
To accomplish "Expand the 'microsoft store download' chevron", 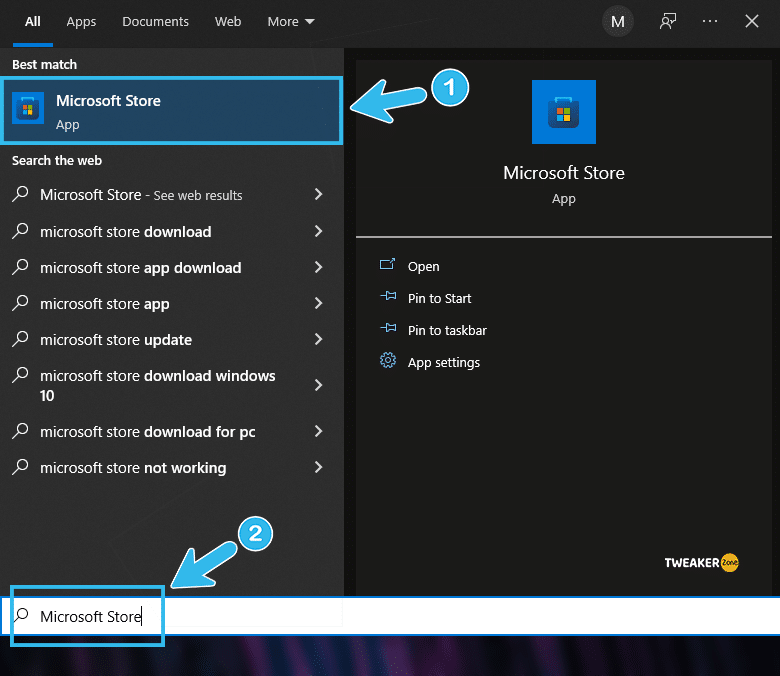I will [x=319, y=231].
